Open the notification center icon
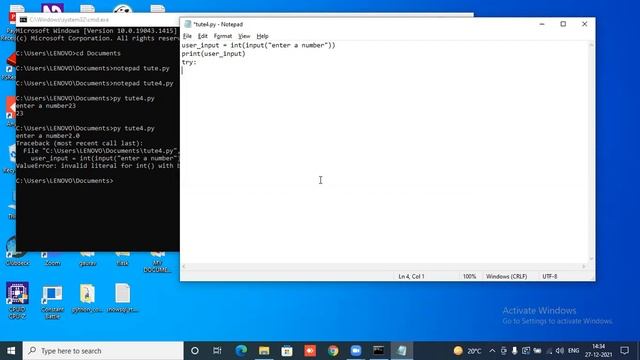This screenshot has width=640, height=360. coord(624,351)
